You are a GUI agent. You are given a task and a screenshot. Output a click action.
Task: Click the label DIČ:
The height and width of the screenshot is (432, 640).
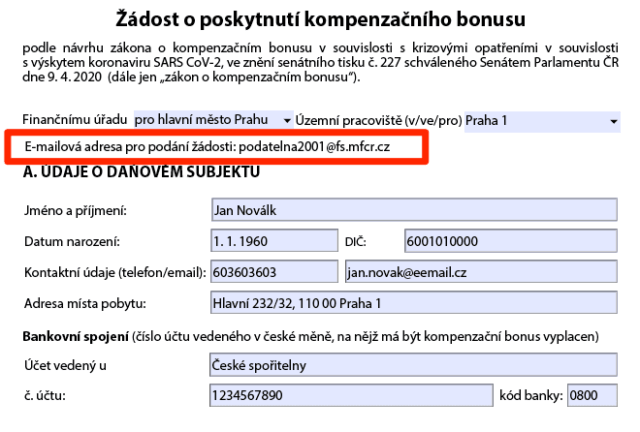click(356, 242)
